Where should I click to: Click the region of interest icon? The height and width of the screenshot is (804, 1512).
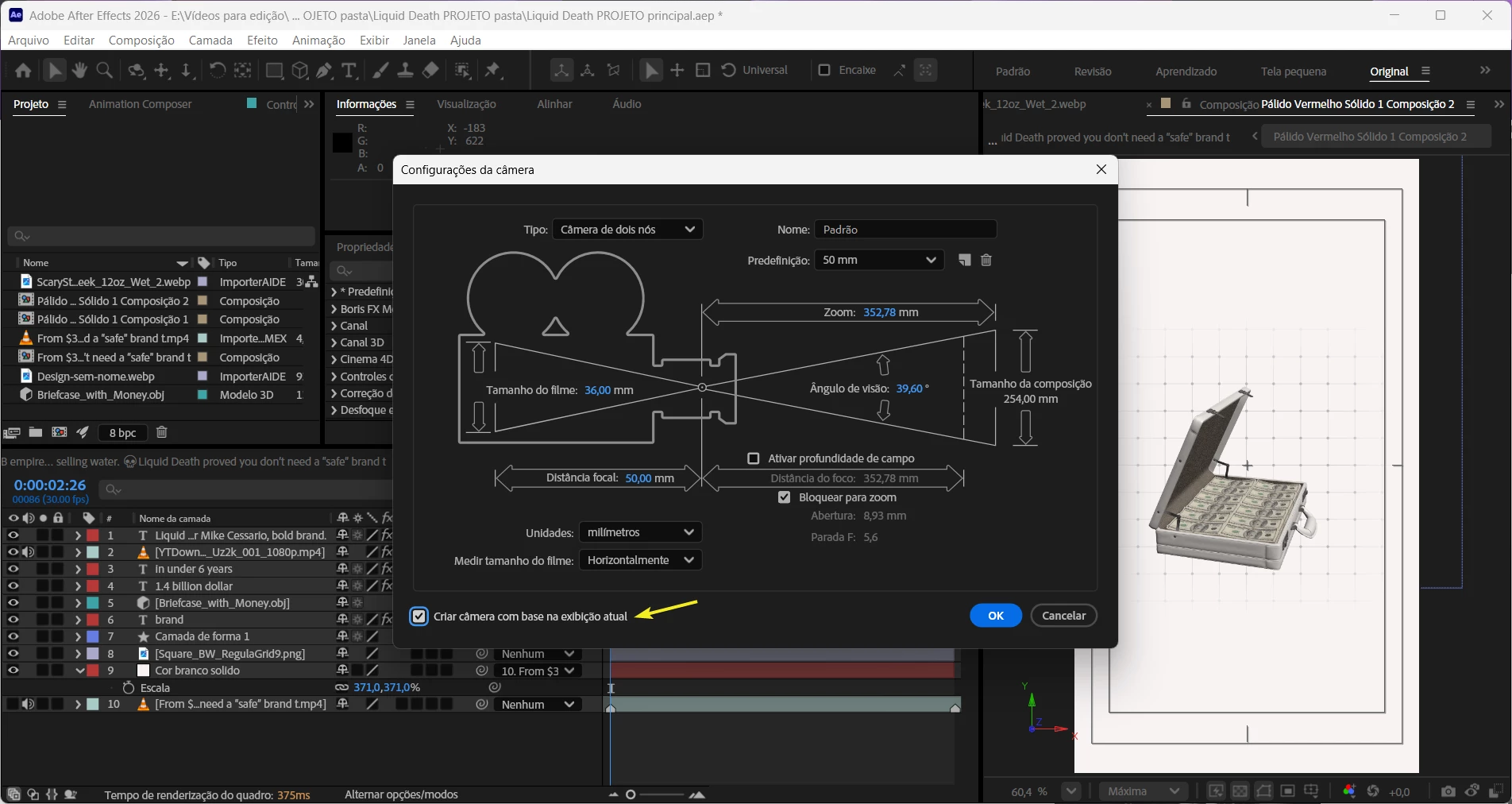[1287, 791]
